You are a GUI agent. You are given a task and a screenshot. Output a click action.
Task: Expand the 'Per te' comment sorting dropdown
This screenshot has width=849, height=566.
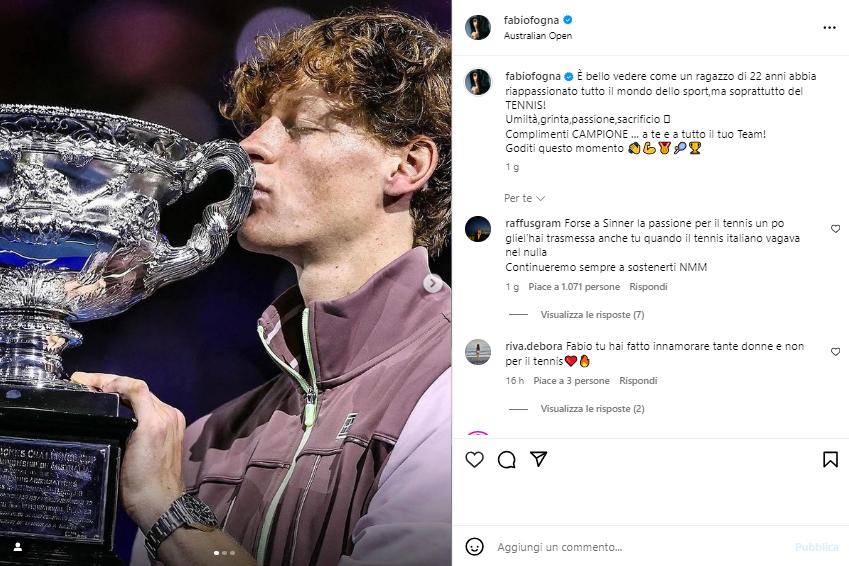[x=524, y=198]
